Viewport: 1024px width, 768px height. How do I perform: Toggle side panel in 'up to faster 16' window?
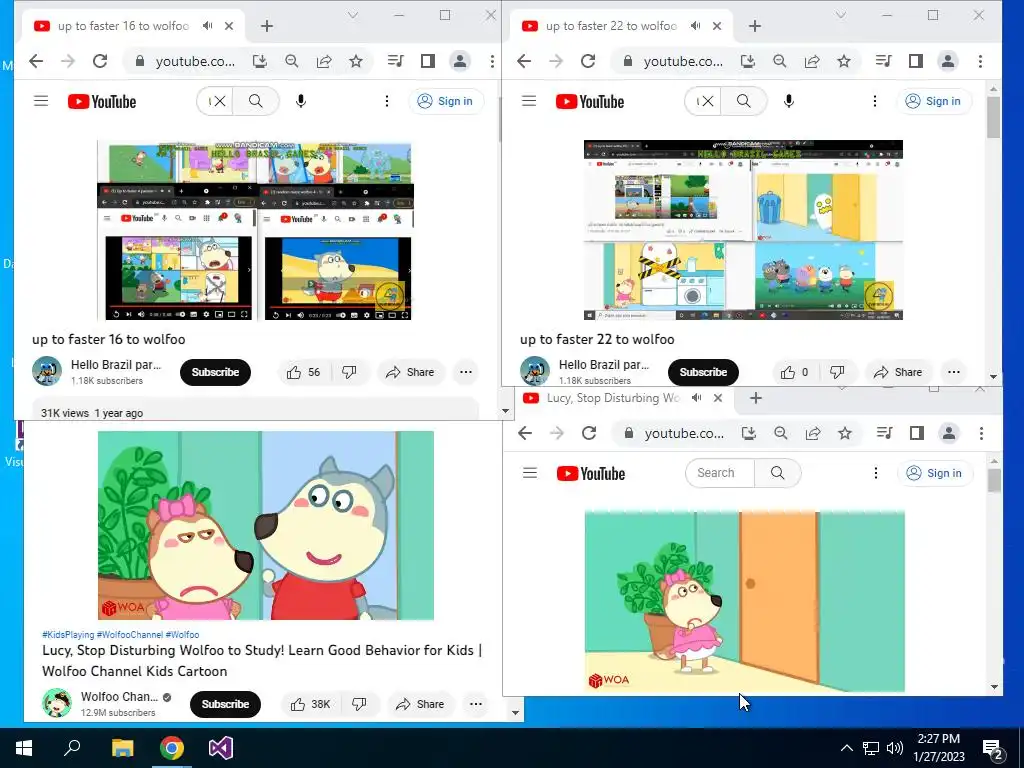(428, 61)
